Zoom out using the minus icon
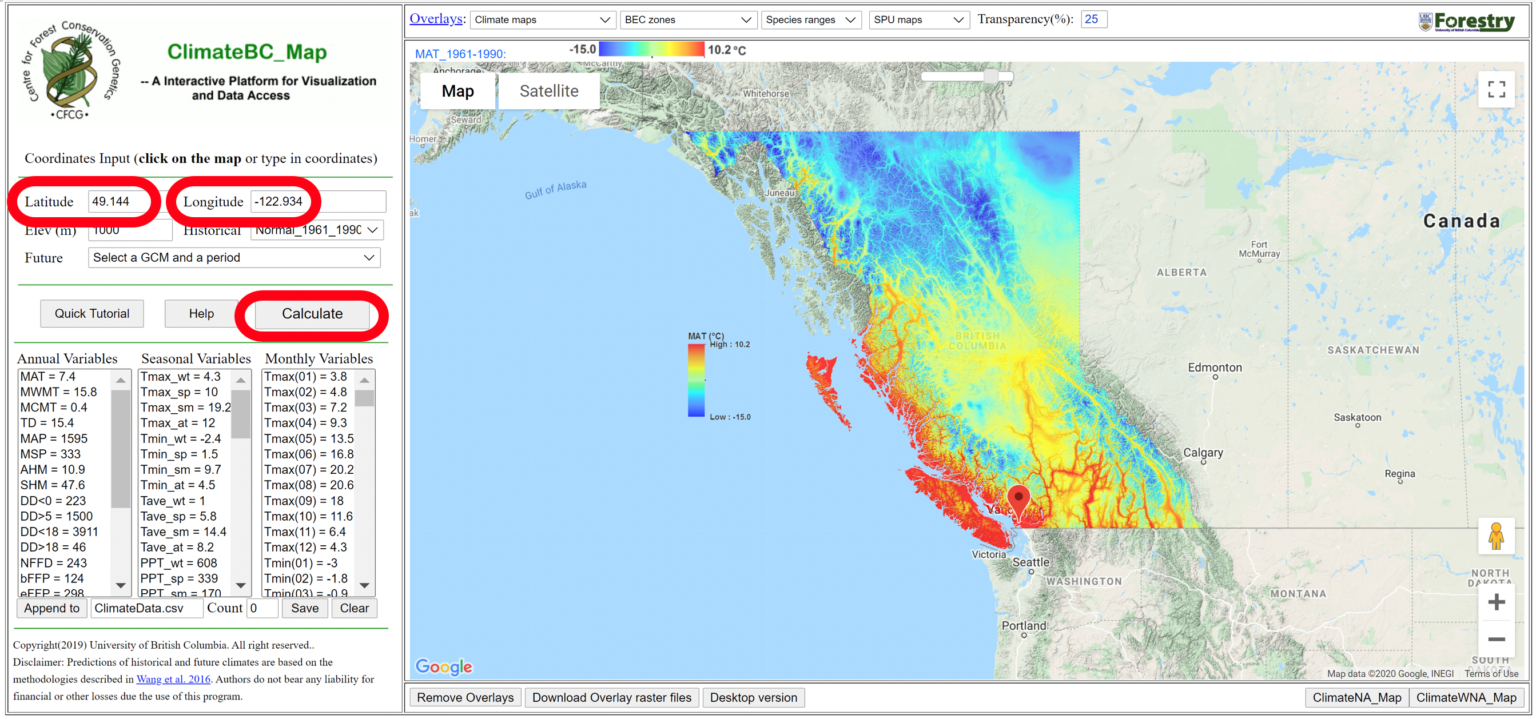 point(1496,639)
